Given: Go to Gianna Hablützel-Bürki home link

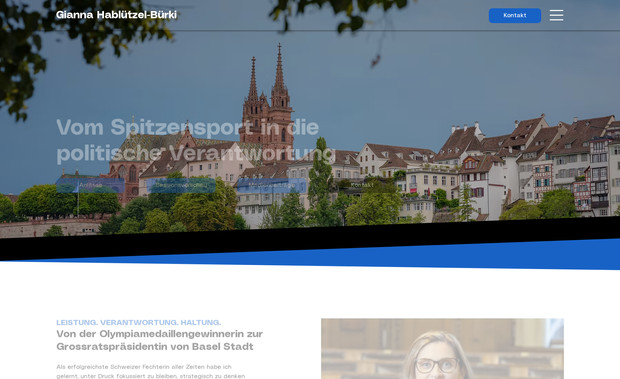Looking at the screenshot, I should [116, 15].
